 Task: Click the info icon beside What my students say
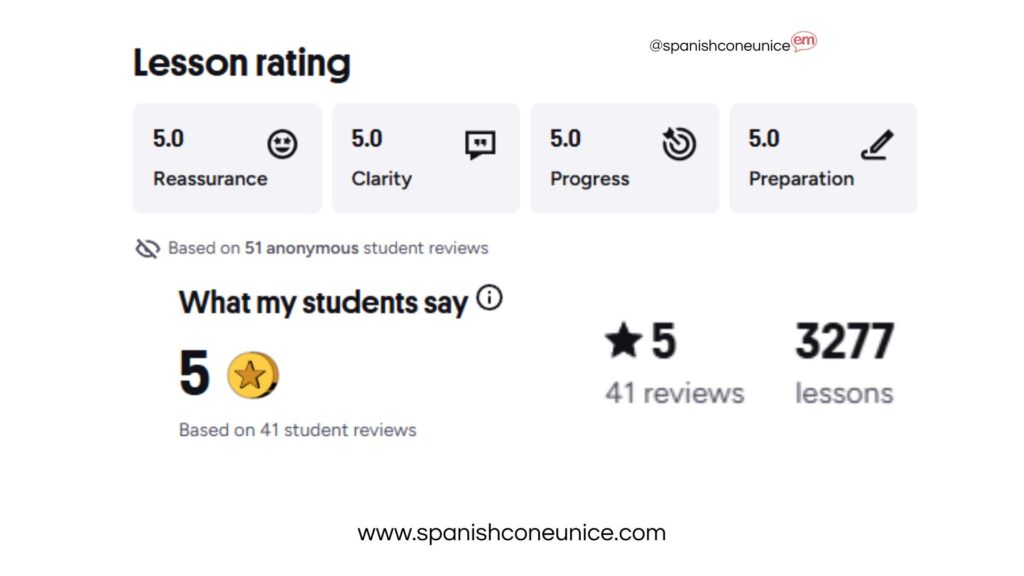(489, 297)
